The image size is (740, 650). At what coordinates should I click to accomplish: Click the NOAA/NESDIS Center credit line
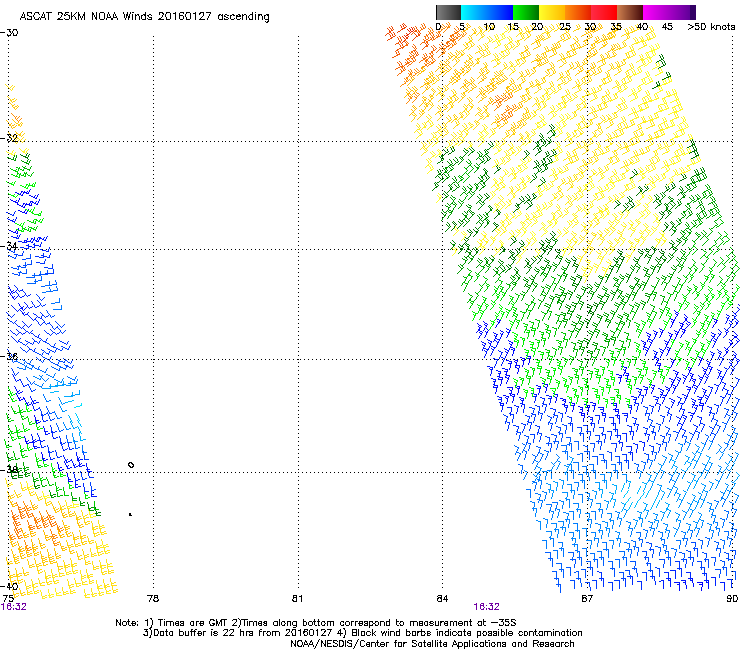432,644
